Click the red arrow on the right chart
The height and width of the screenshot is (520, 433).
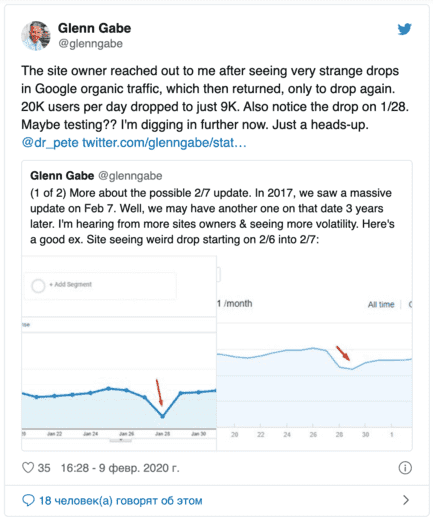pyautogui.click(x=343, y=353)
